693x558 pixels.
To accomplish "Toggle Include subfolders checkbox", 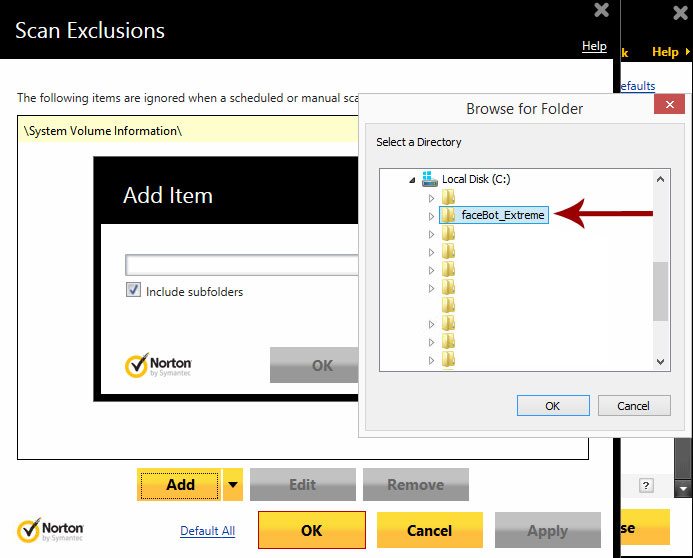I will [x=133, y=290].
